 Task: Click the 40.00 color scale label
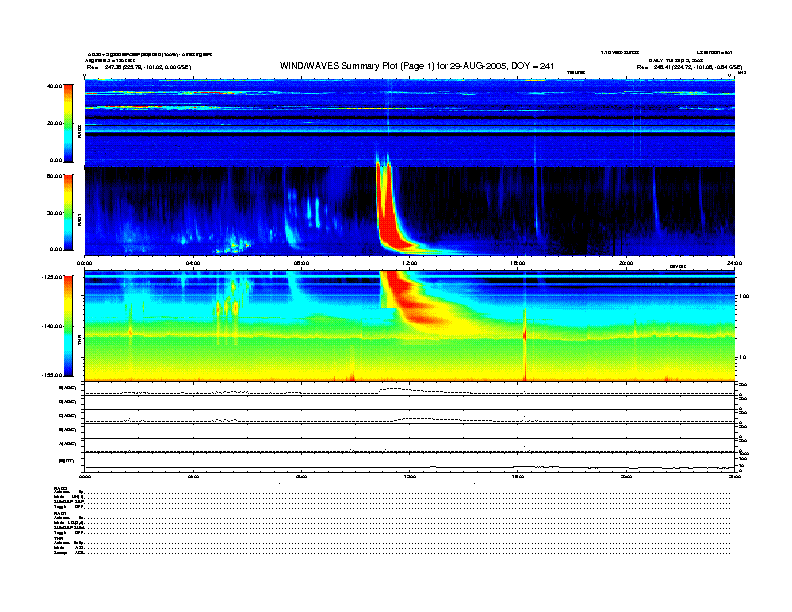pos(54,86)
